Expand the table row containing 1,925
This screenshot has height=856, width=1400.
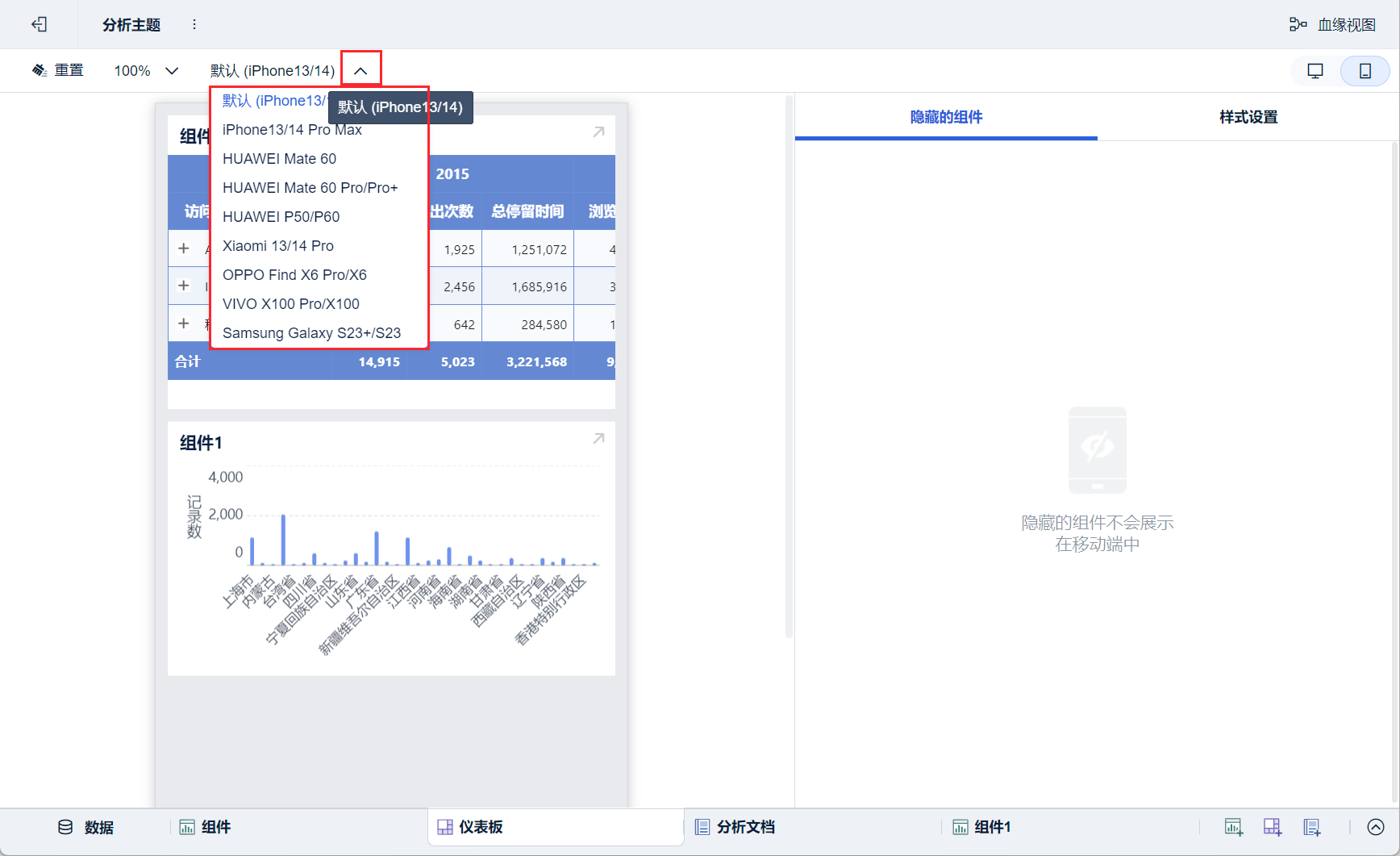[184, 248]
